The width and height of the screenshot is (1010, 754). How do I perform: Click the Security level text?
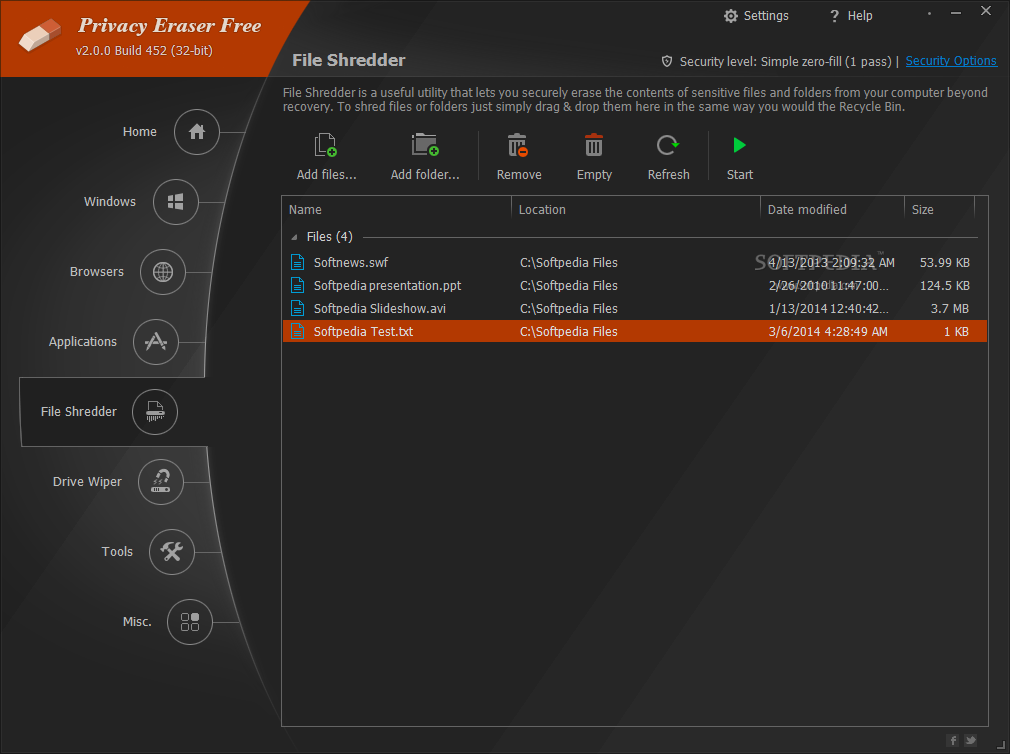[x=785, y=61]
